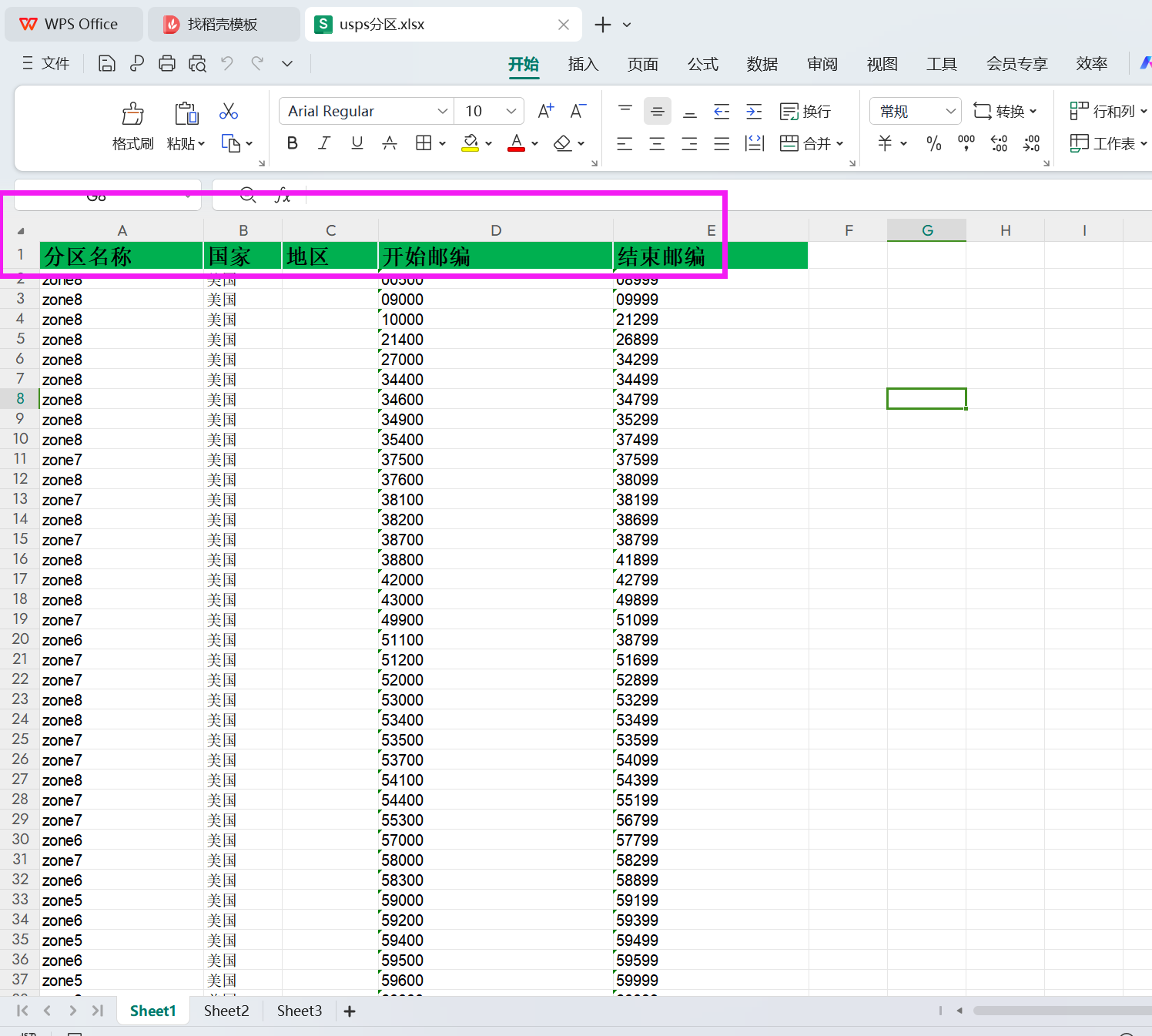The width and height of the screenshot is (1152, 1036).
Task: Click the Save icon in quick toolbar
Action: pyautogui.click(x=107, y=64)
